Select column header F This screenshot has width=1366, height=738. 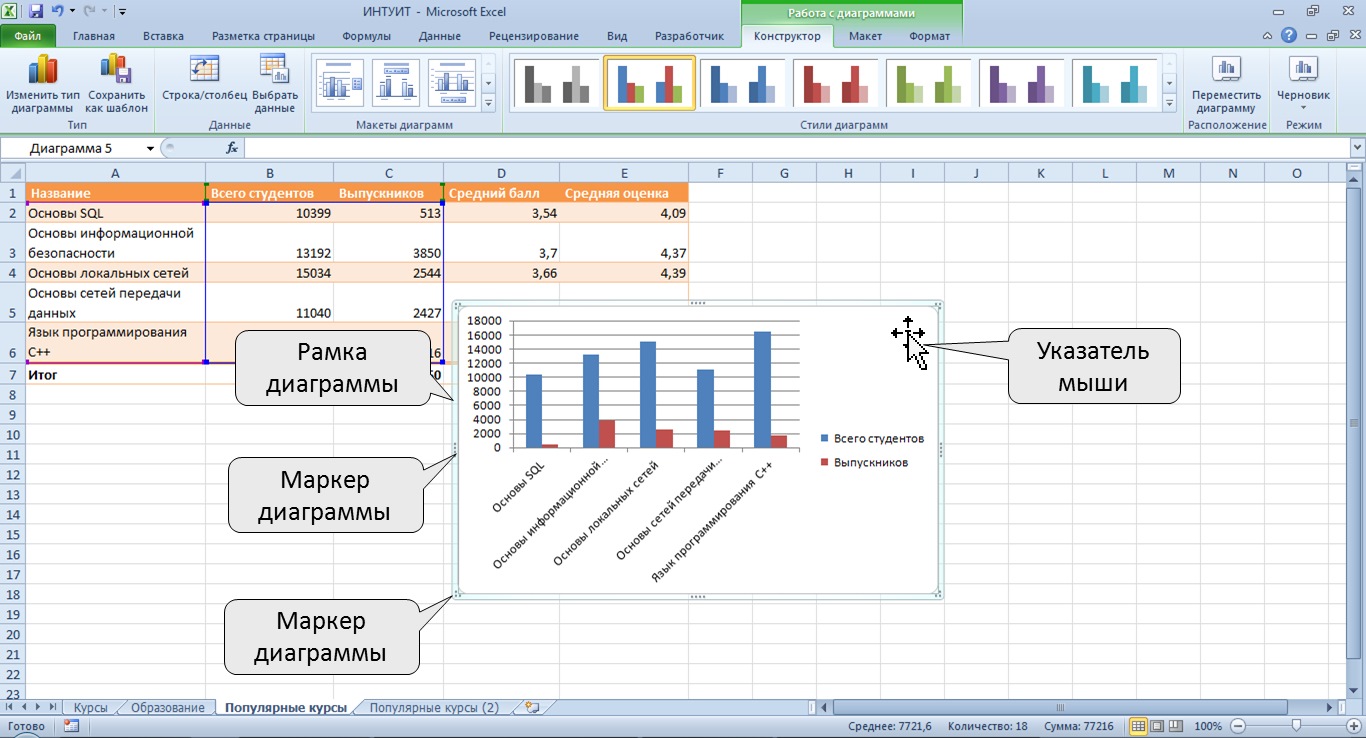pos(720,173)
